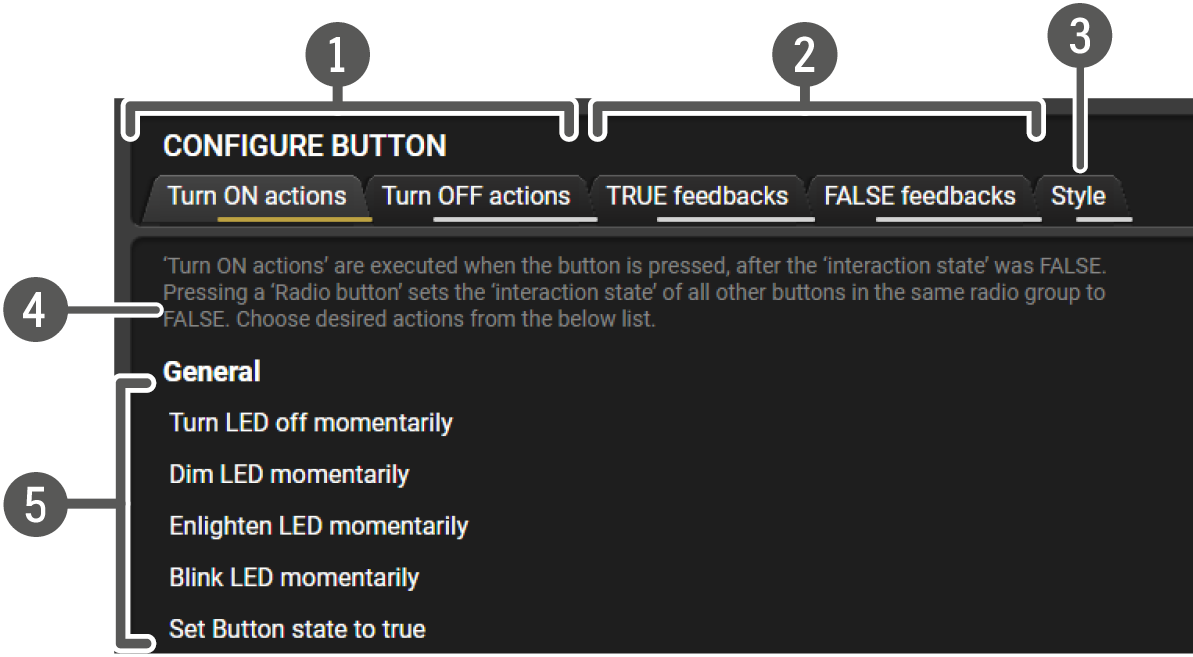Click the CONFIGURE BUTTON panel title
Image resolution: width=1193 pixels, height=657 pixels.
coord(304,146)
